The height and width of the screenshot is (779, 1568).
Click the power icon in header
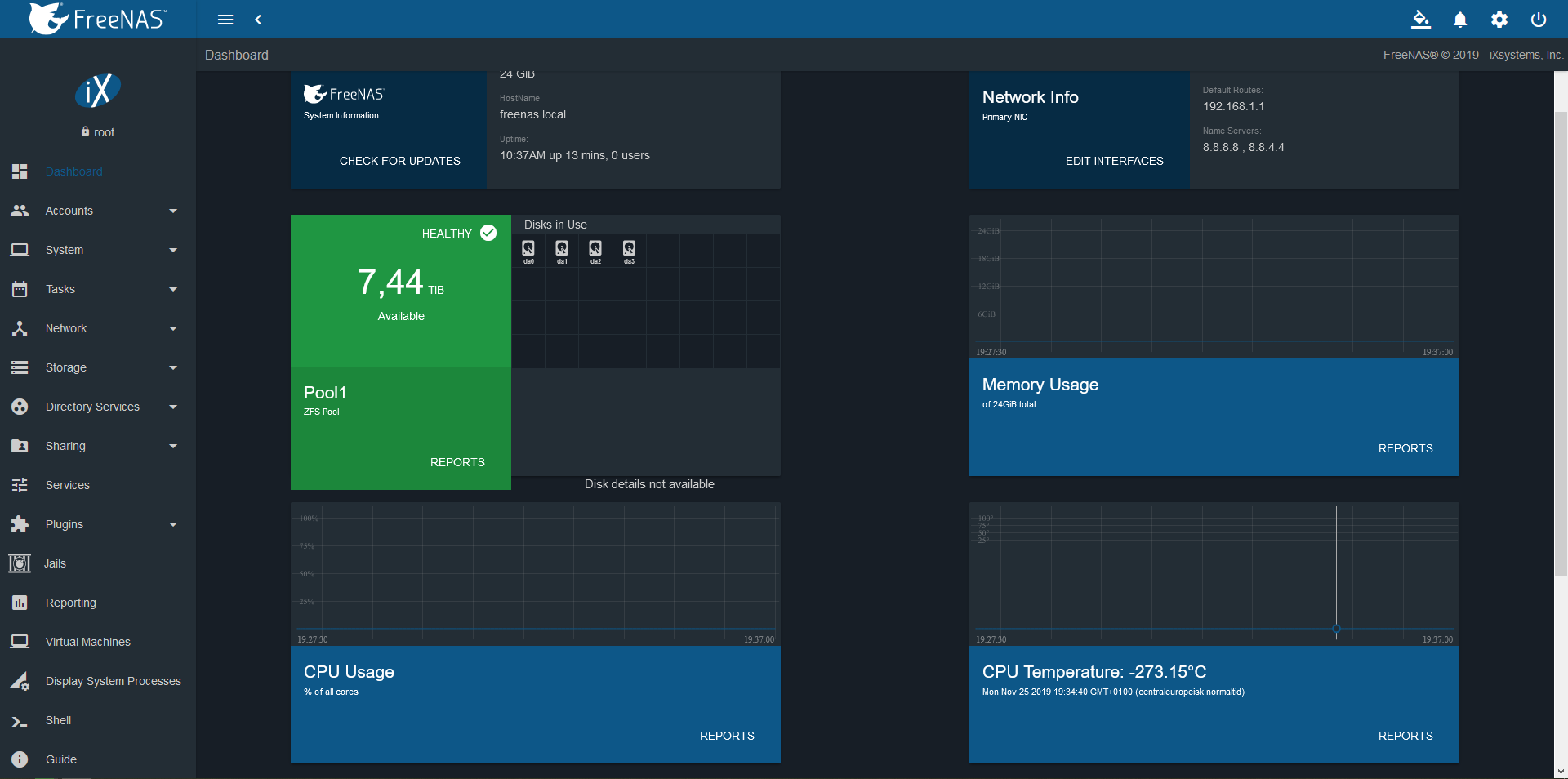point(1539,20)
